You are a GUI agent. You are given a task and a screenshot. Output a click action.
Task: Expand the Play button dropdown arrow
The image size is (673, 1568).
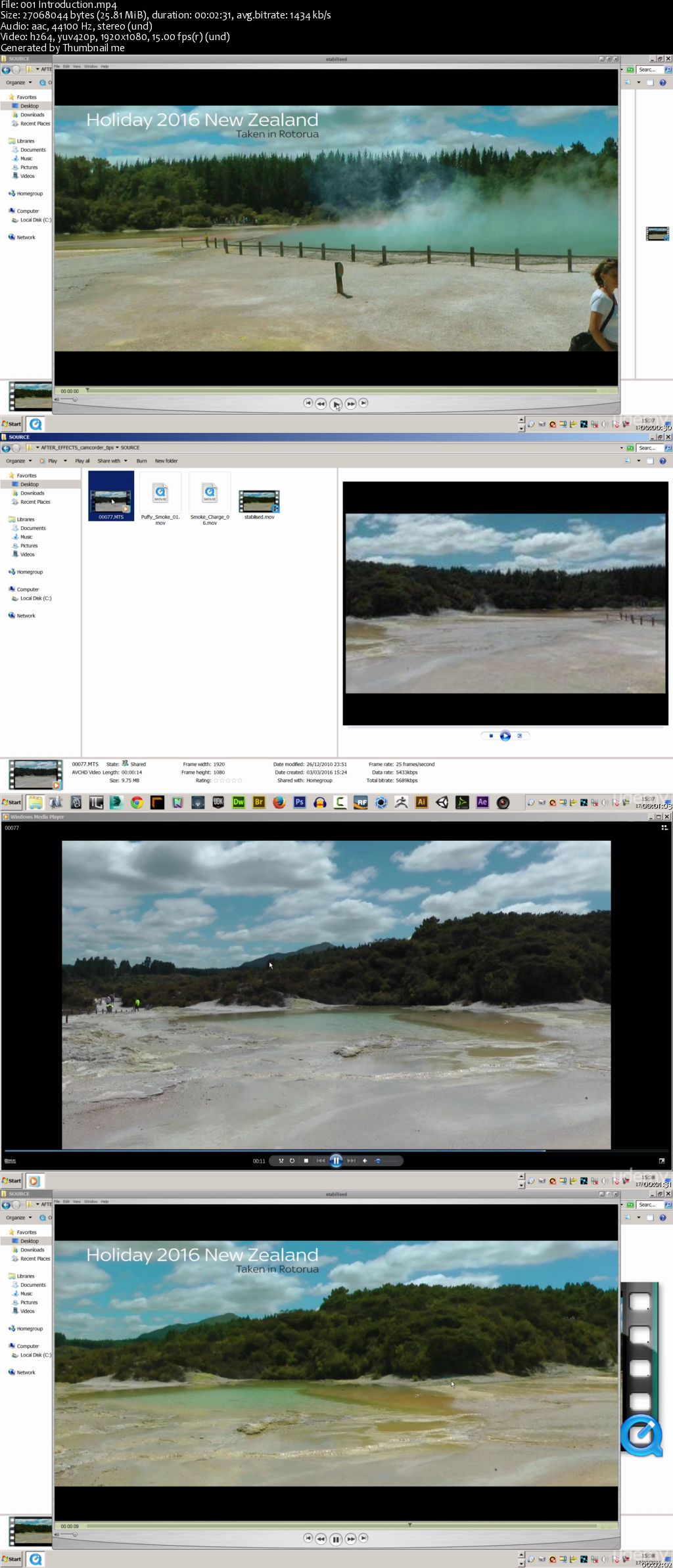pyautogui.click(x=65, y=461)
